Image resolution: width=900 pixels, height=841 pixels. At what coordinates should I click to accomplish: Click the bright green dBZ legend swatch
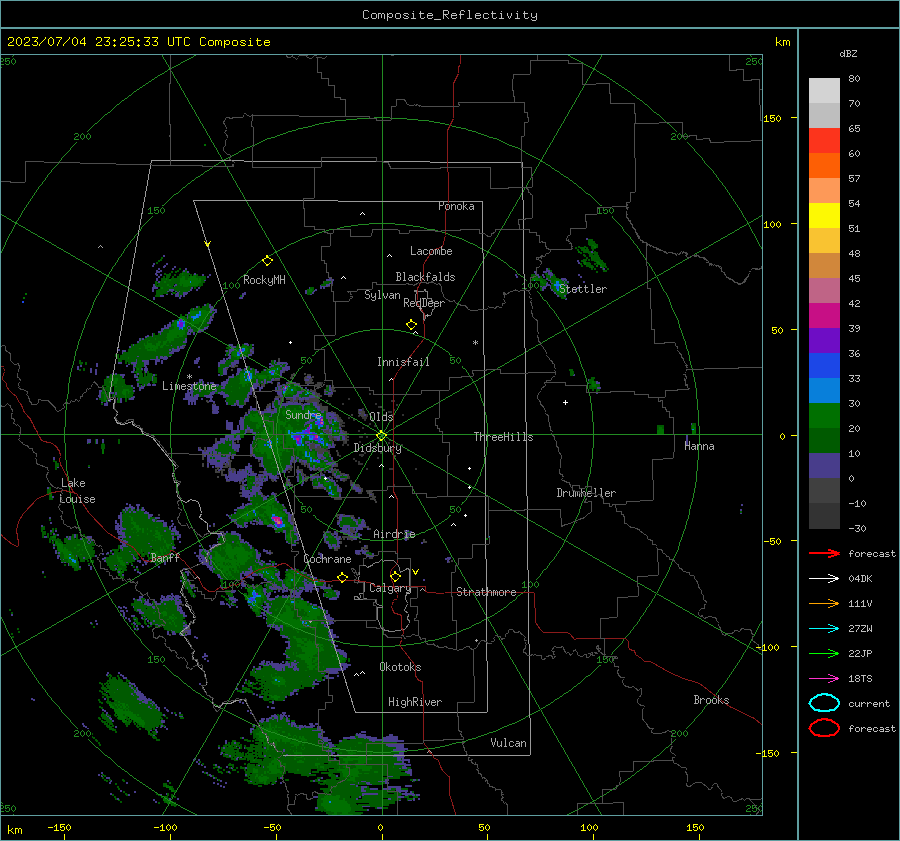tap(824, 416)
